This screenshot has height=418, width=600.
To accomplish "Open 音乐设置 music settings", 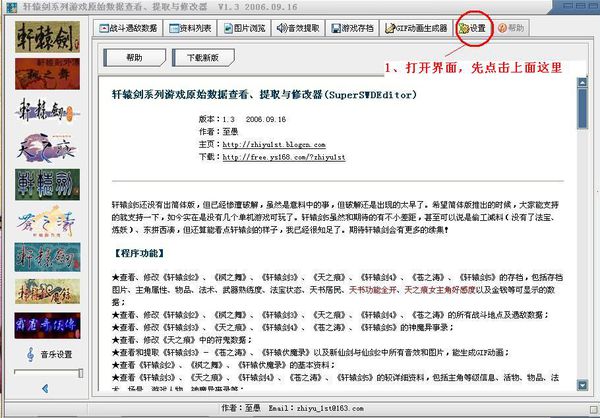I will point(56,354).
